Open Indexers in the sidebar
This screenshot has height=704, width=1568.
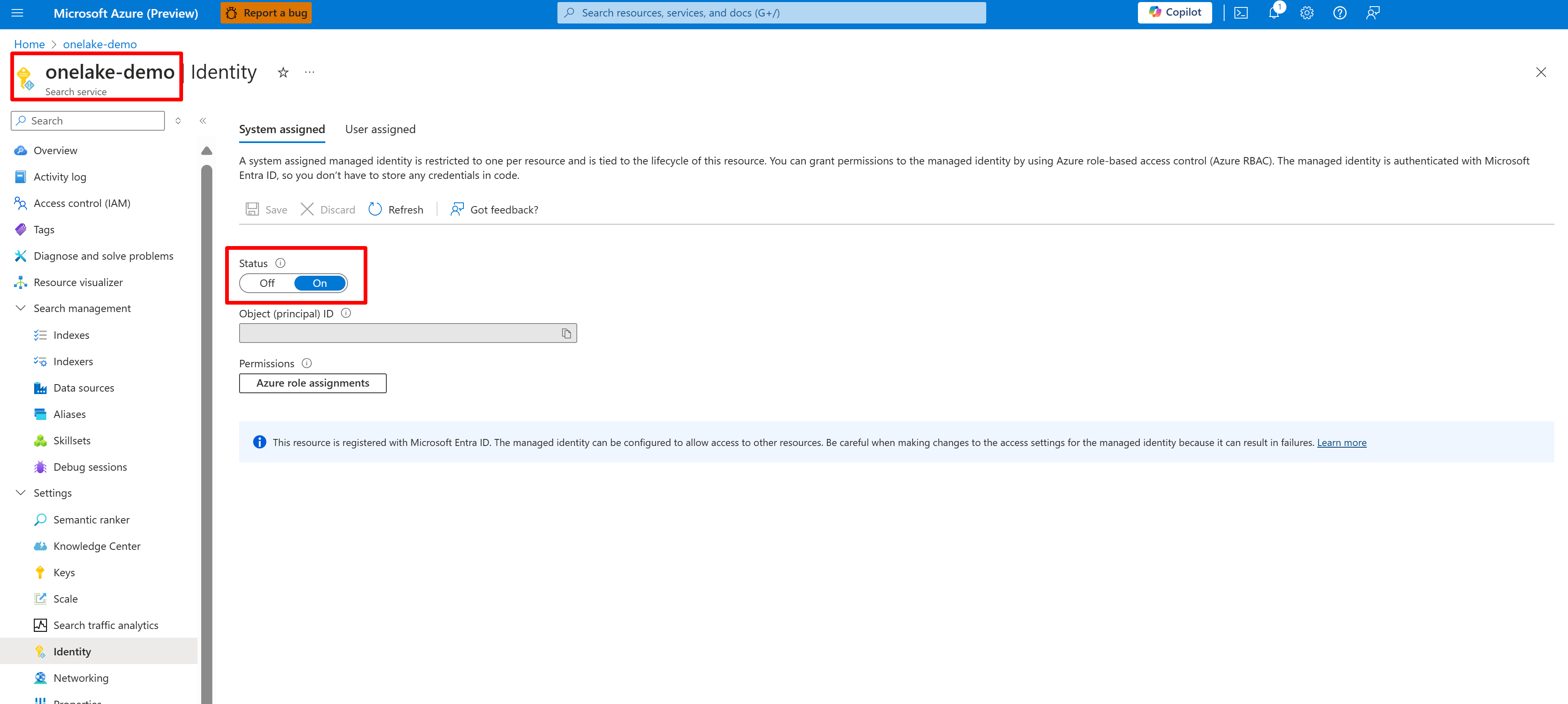[73, 361]
